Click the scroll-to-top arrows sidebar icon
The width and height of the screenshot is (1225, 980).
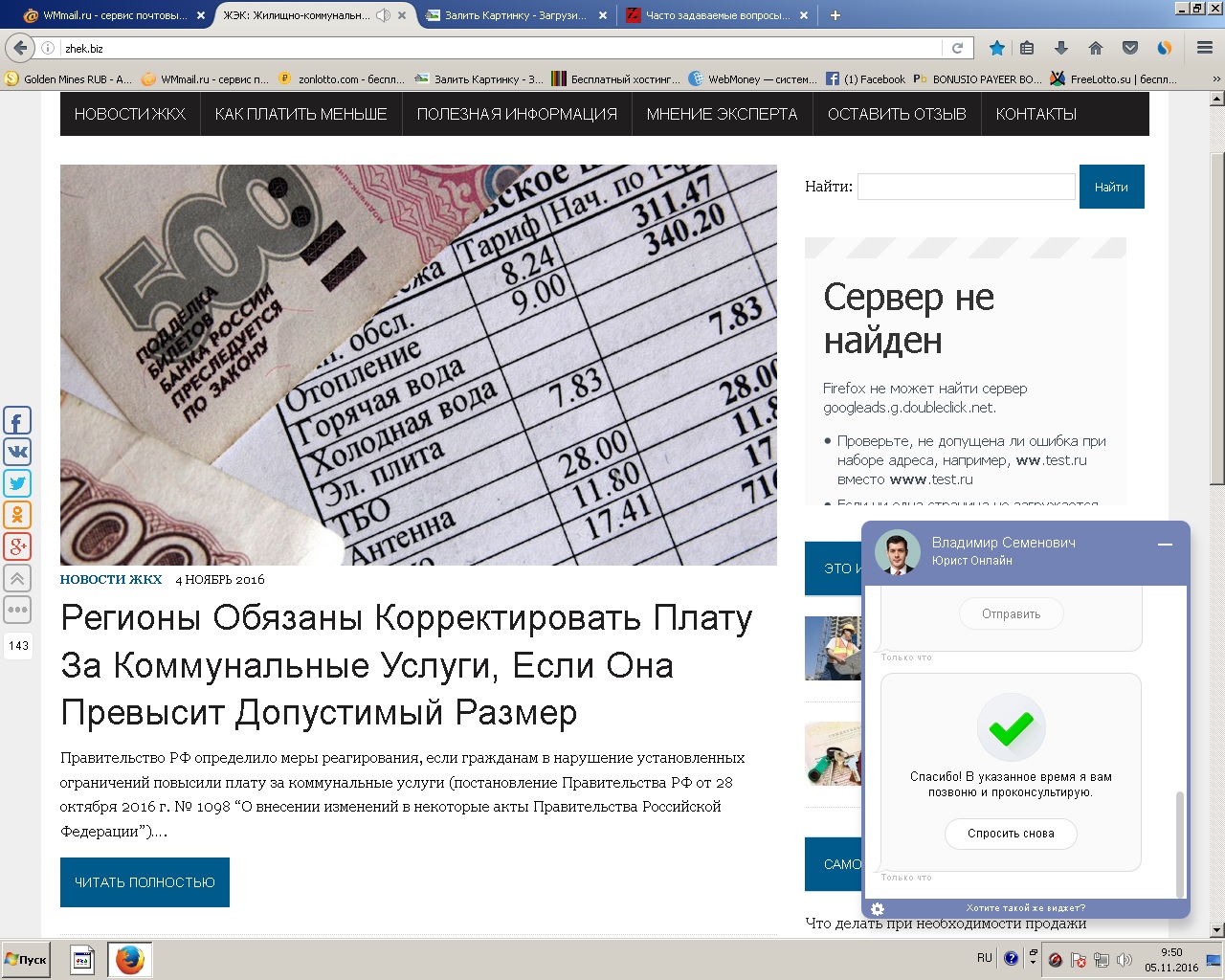coord(17,578)
